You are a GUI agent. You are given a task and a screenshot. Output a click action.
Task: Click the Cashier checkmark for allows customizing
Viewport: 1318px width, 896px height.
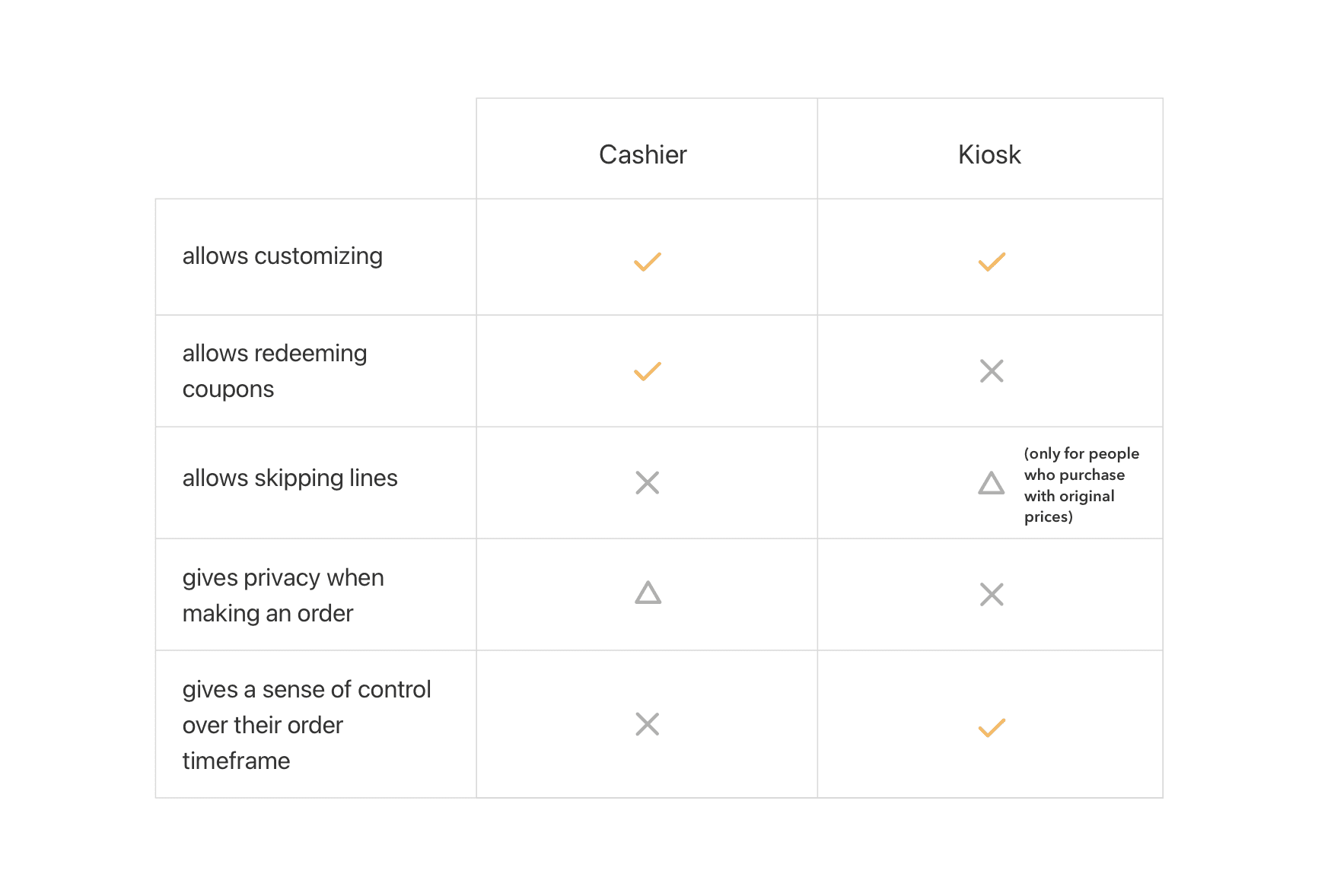click(648, 262)
